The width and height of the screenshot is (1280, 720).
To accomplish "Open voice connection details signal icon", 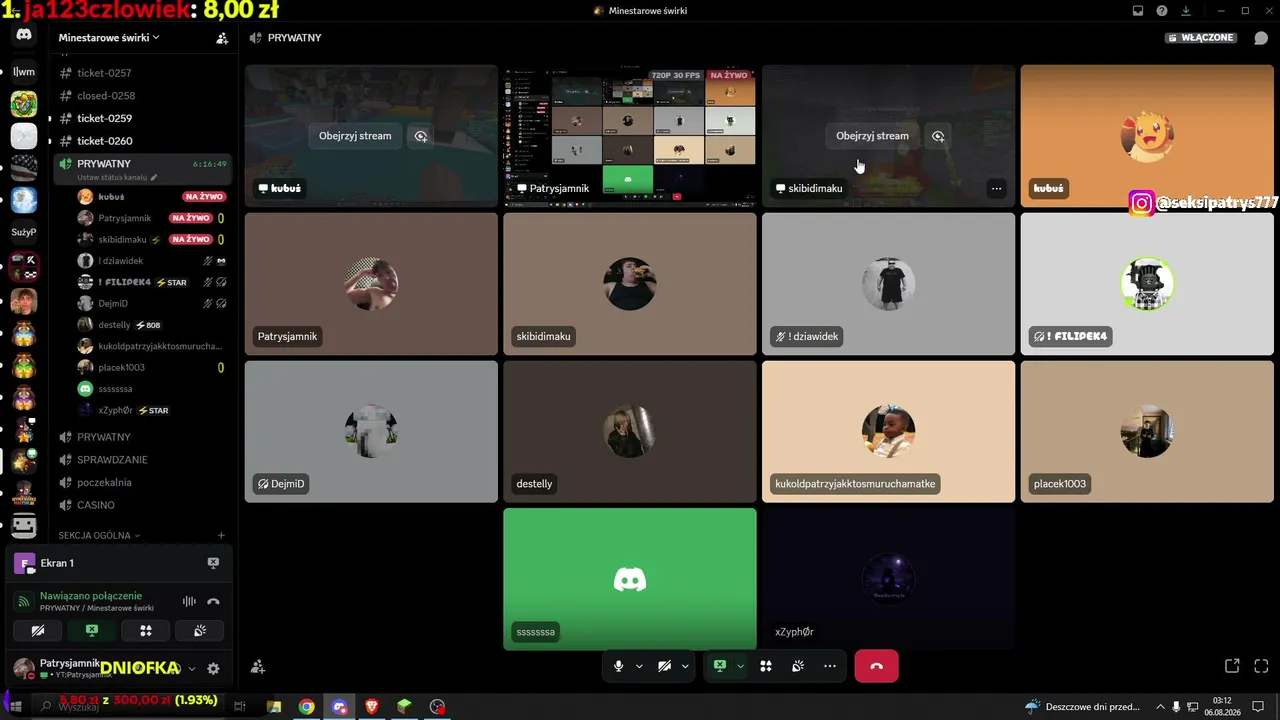I will [x=23, y=601].
